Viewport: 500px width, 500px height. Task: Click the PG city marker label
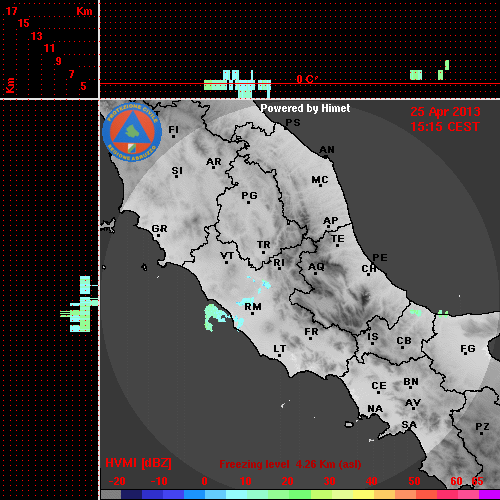pos(249,195)
